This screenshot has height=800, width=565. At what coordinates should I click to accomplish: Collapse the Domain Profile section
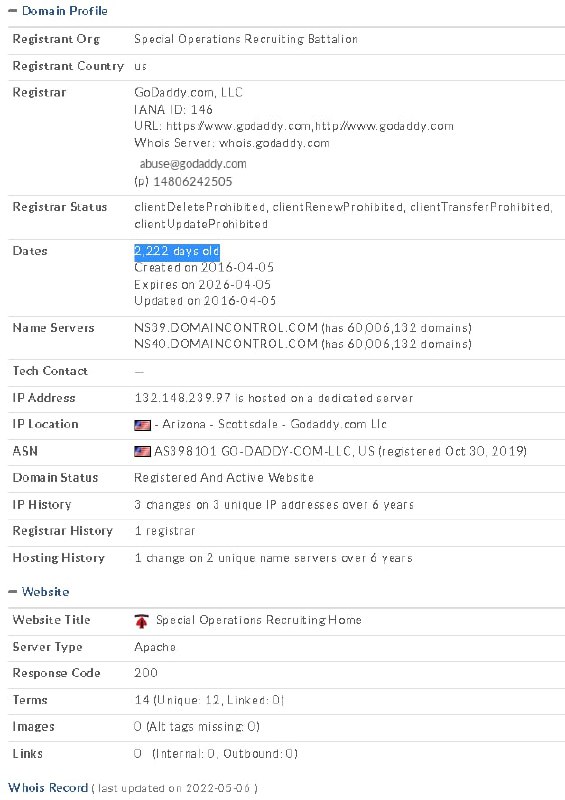pos(13,10)
